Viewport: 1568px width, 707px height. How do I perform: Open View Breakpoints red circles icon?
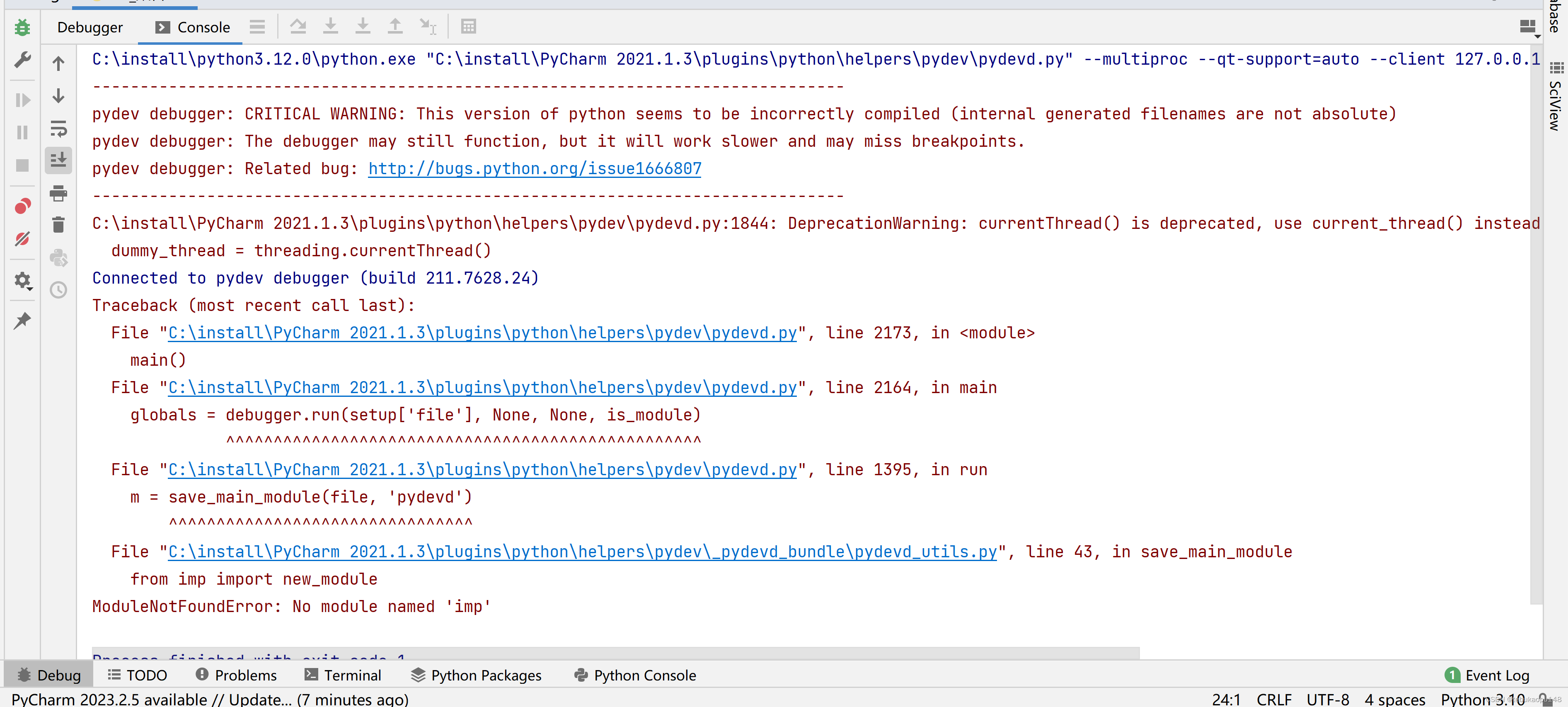(x=22, y=207)
